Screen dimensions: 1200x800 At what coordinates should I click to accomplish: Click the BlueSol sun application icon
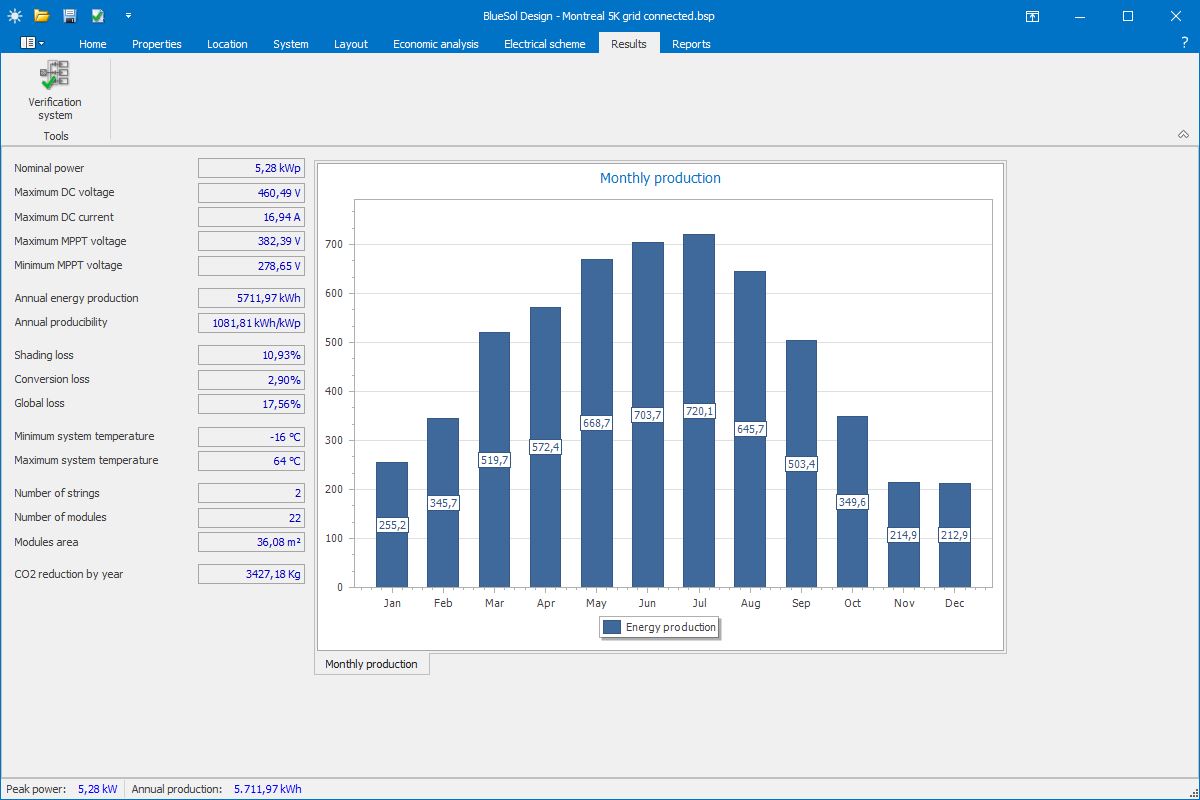[x=14, y=16]
